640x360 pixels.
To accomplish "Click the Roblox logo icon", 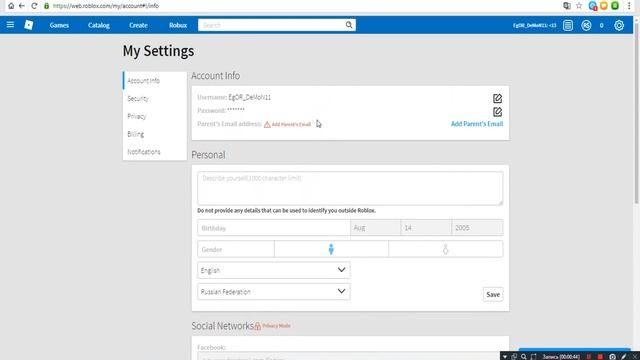I will 29,25.
